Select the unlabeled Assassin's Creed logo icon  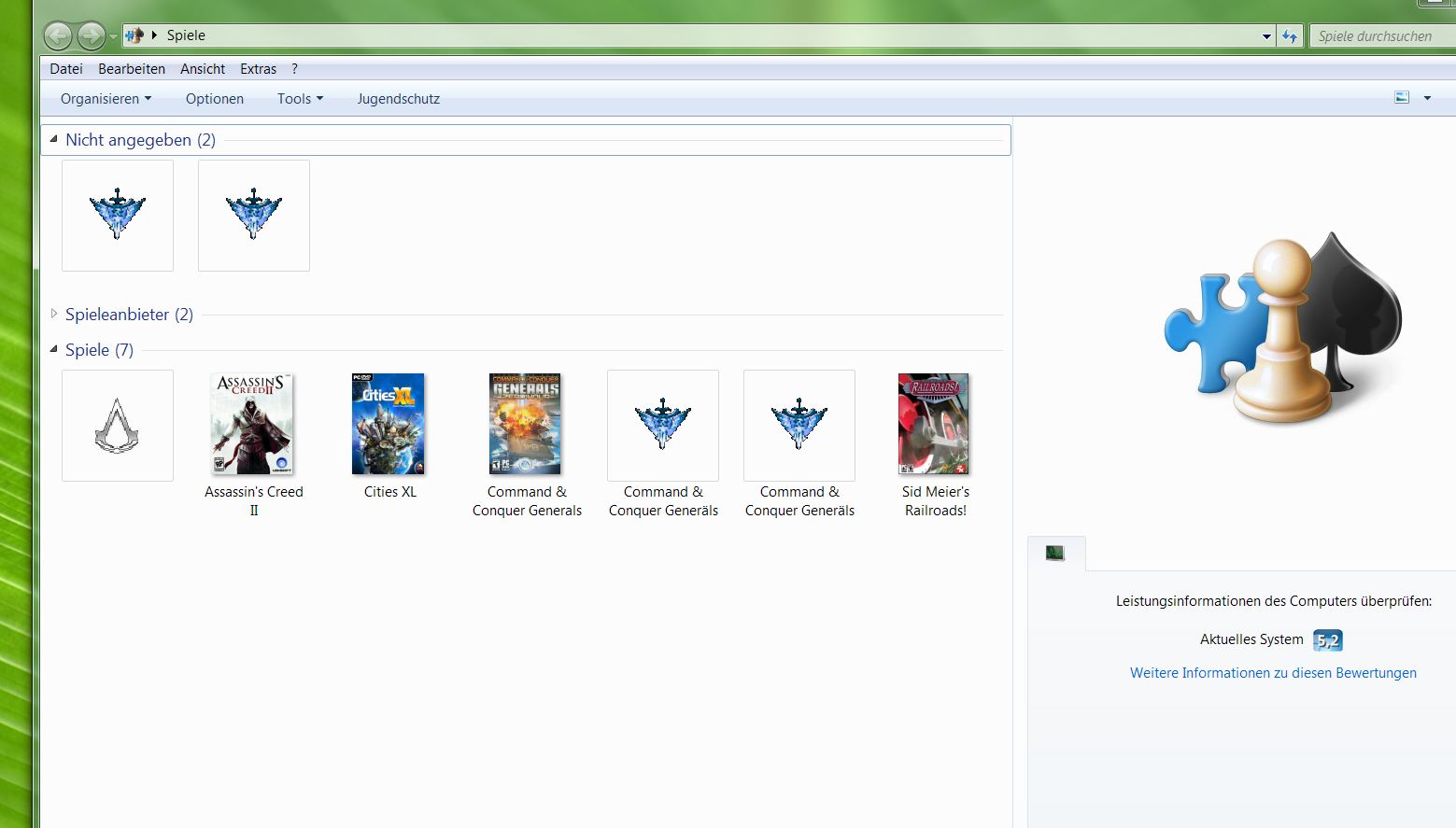(118, 426)
